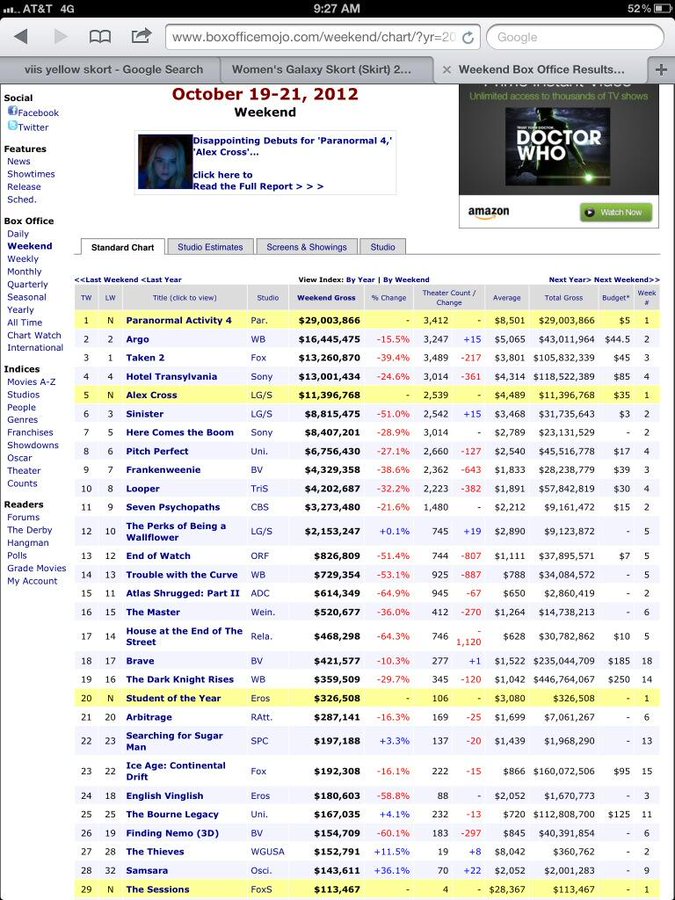
Task: Open Student of the Year link
Action: click(173, 698)
